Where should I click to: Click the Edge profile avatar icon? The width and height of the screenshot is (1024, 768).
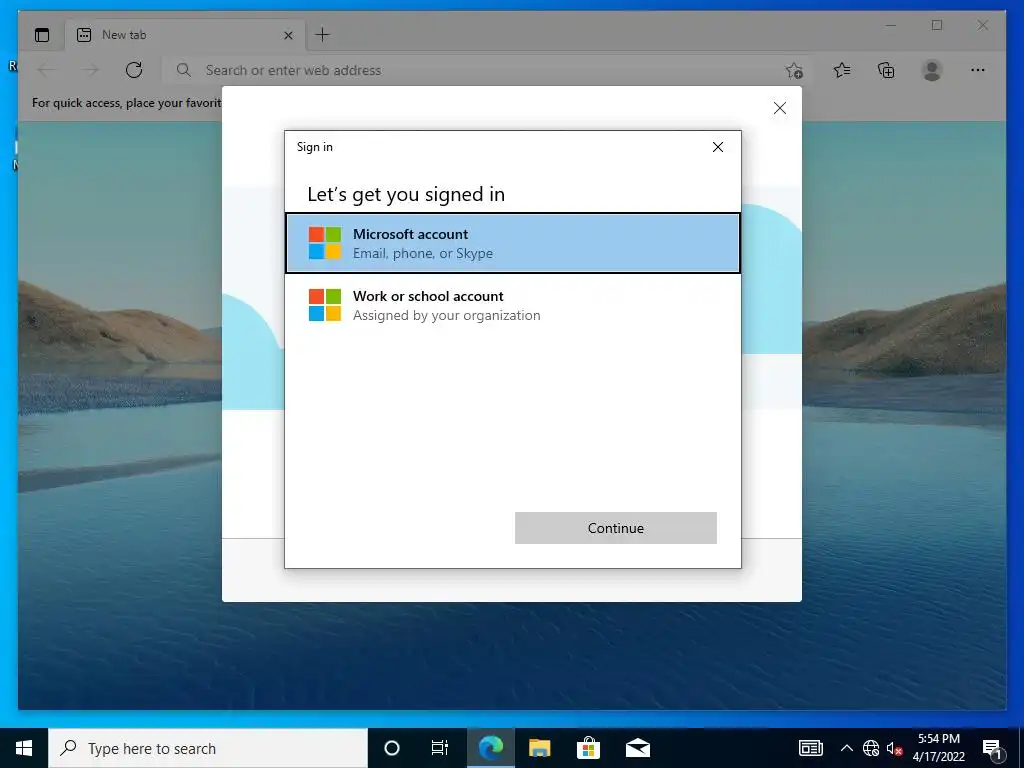(932, 70)
